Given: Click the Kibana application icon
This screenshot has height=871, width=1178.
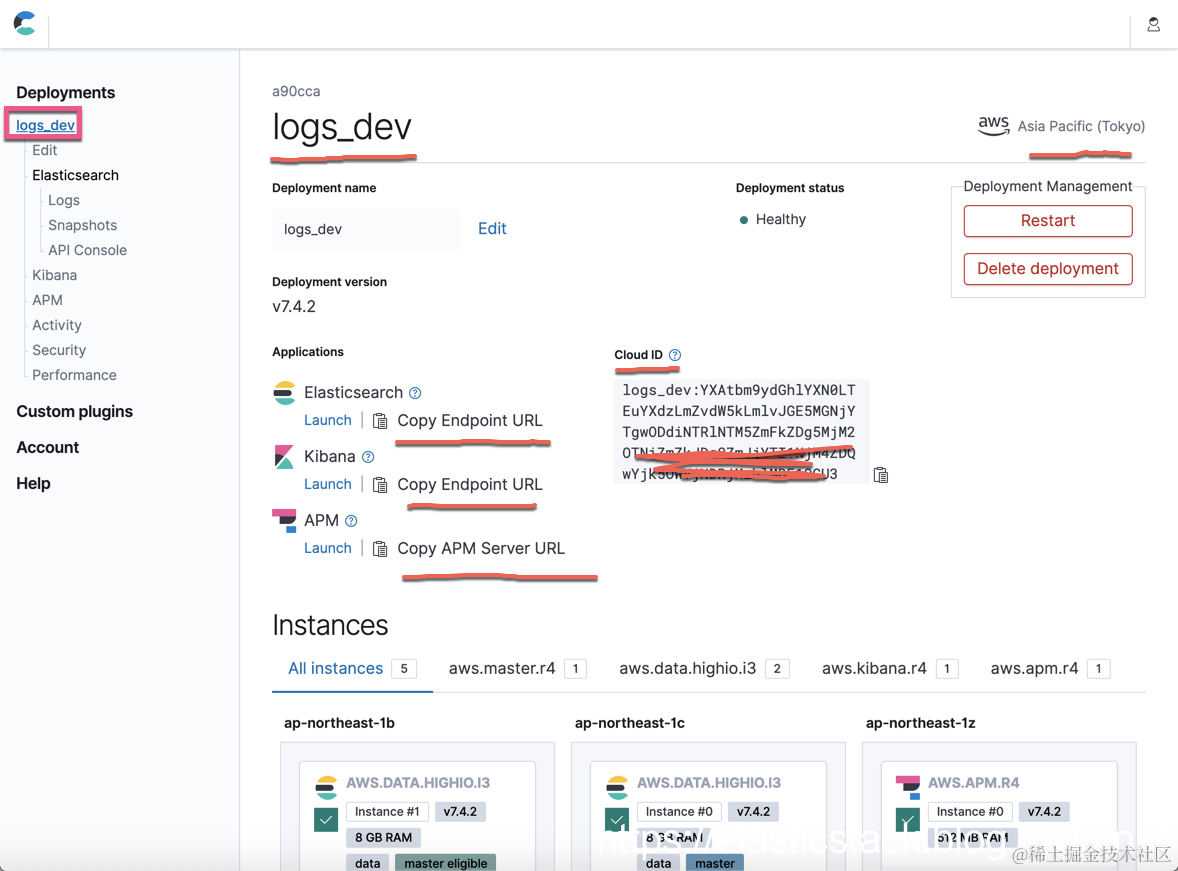Looking at the screenshot, I should (x=284, y=457).
